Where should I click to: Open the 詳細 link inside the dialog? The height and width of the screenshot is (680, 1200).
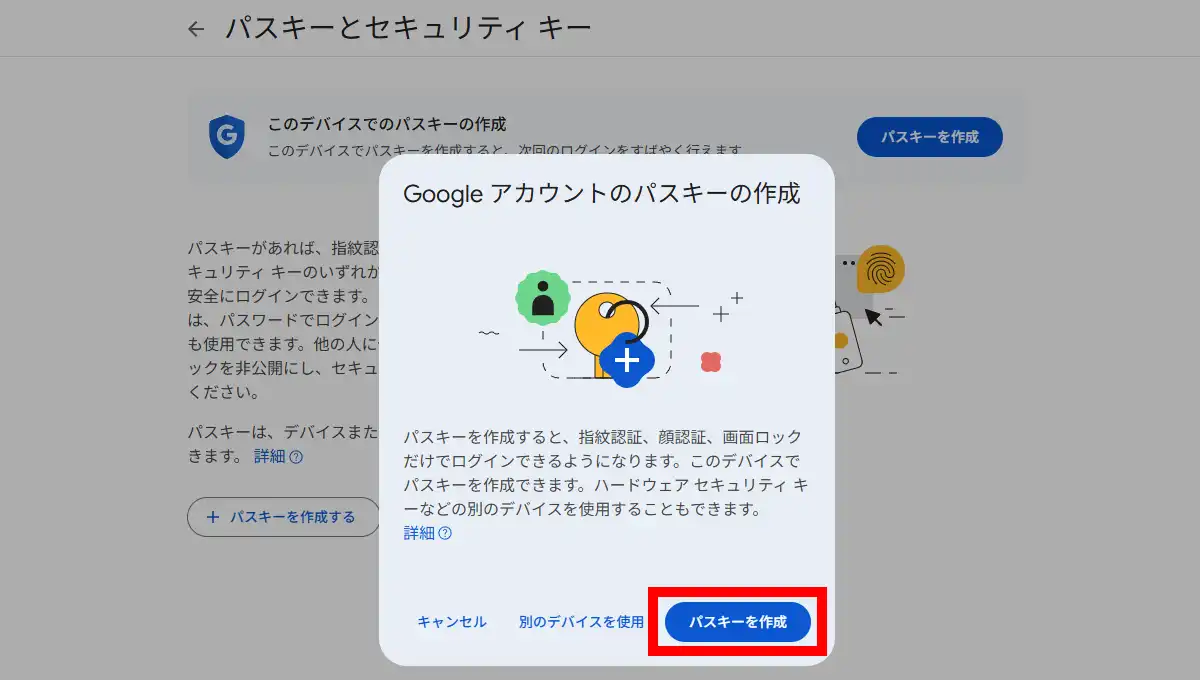[428, 533]
